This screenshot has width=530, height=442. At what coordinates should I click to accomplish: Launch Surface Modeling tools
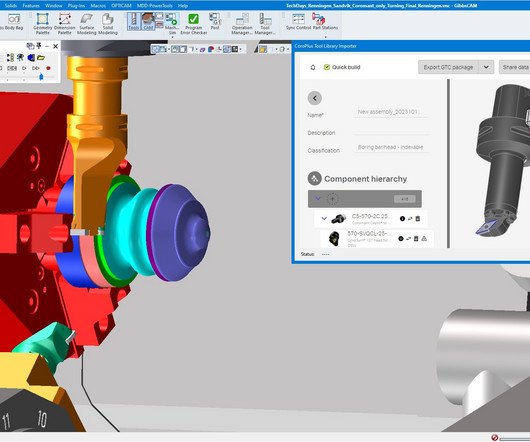point(87,23)
